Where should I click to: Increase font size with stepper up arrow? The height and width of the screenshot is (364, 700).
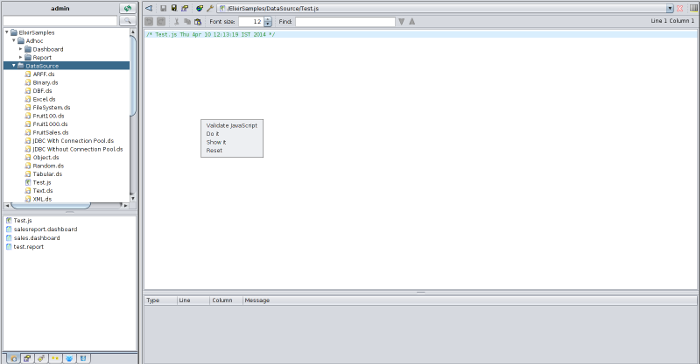coord(267,19)
